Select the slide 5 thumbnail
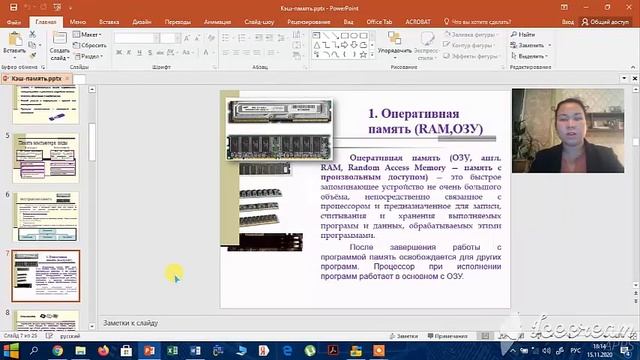 [x=46, y=158]
